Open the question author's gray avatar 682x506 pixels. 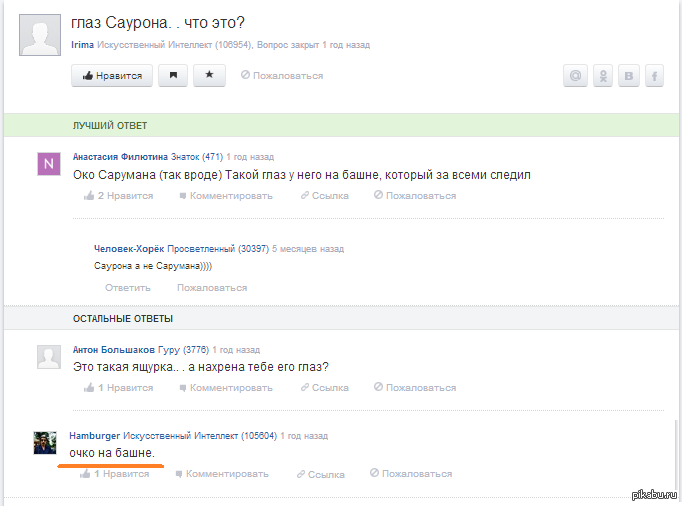[39, 37]
